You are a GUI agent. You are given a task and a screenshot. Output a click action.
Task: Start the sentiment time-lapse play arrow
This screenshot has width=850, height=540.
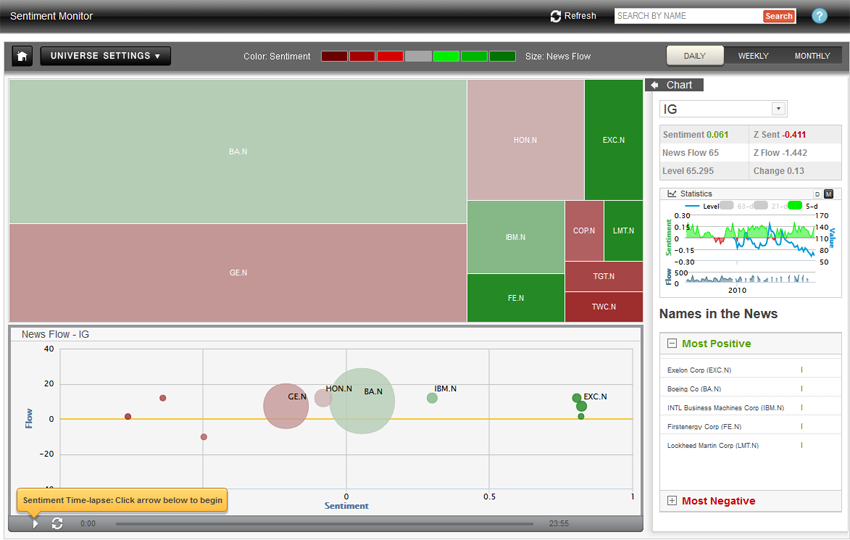[x=35, y=524]
